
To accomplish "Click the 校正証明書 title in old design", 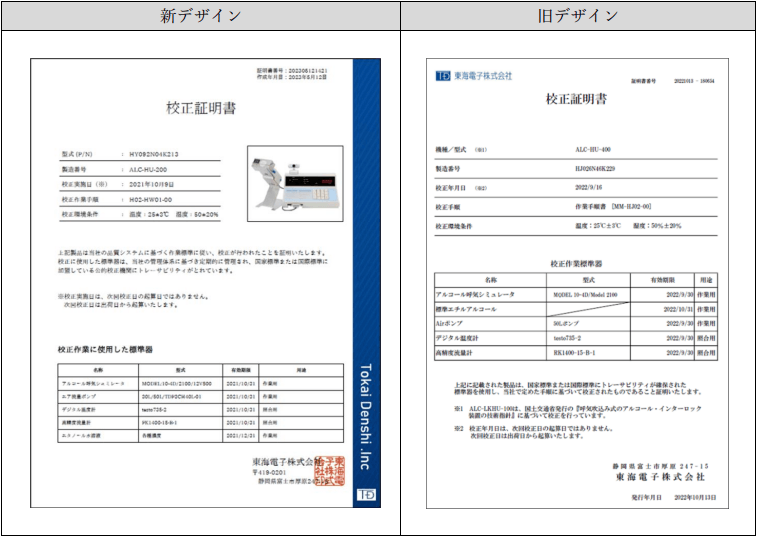I will click(x=576, y=99).
